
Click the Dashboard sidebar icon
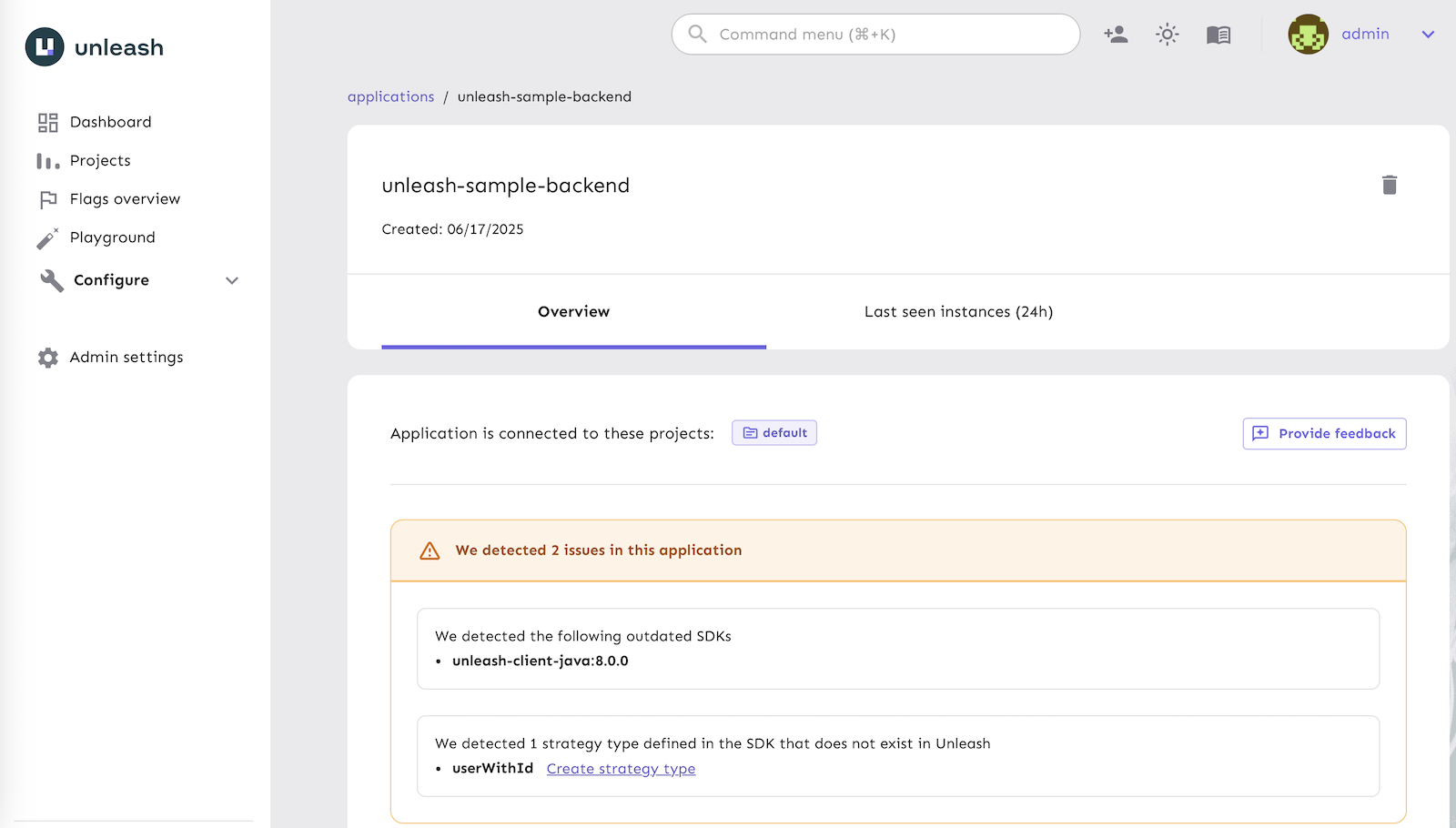pyautogui.click(x=47, y=122)
